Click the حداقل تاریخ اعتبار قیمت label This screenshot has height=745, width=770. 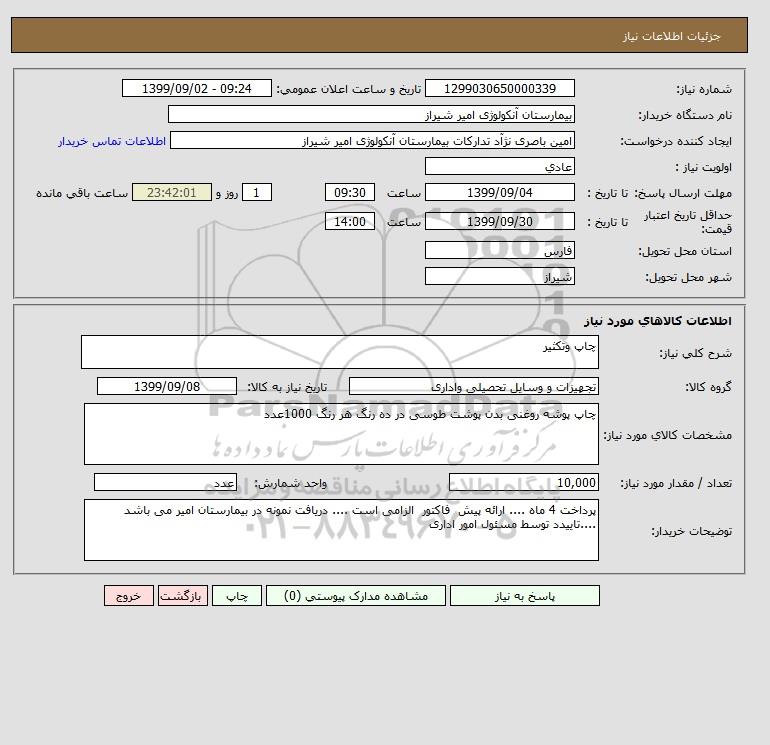pyautogui.click(x=688, y=222)
